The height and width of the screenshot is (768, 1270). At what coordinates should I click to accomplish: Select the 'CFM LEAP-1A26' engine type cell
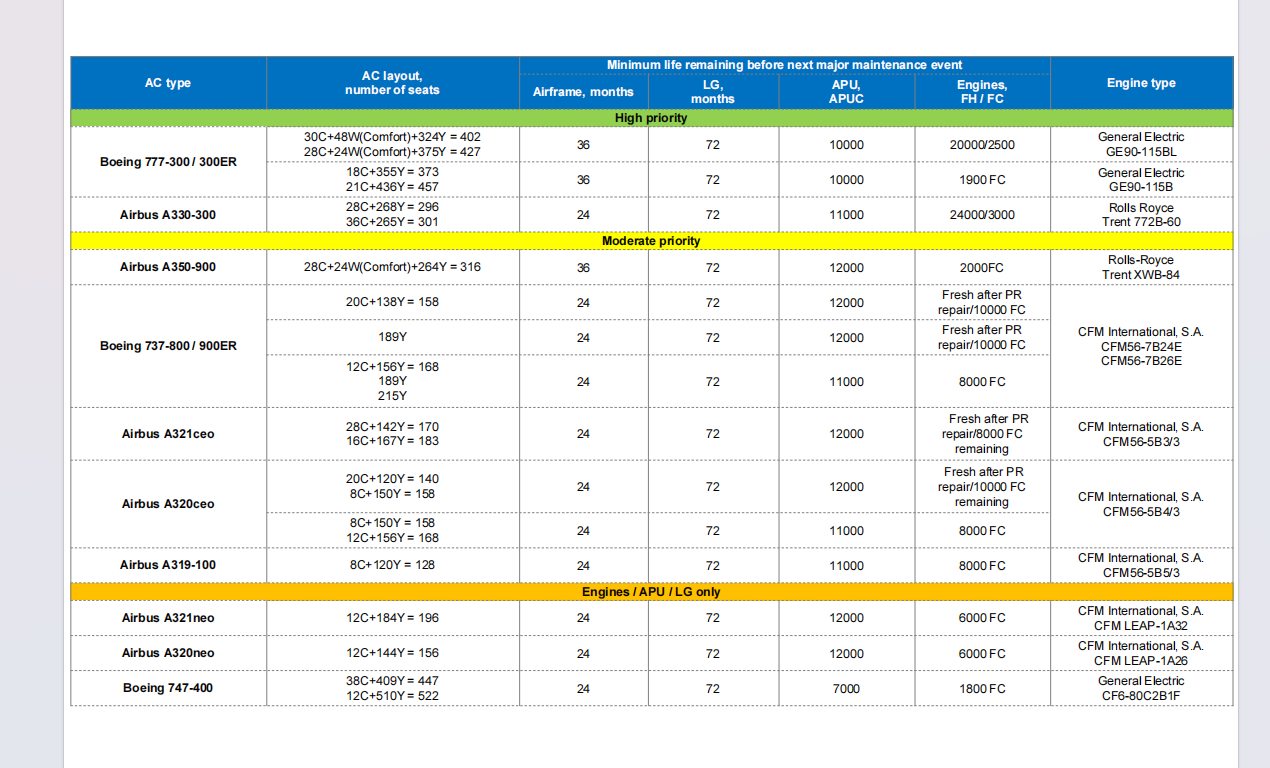1141,653
